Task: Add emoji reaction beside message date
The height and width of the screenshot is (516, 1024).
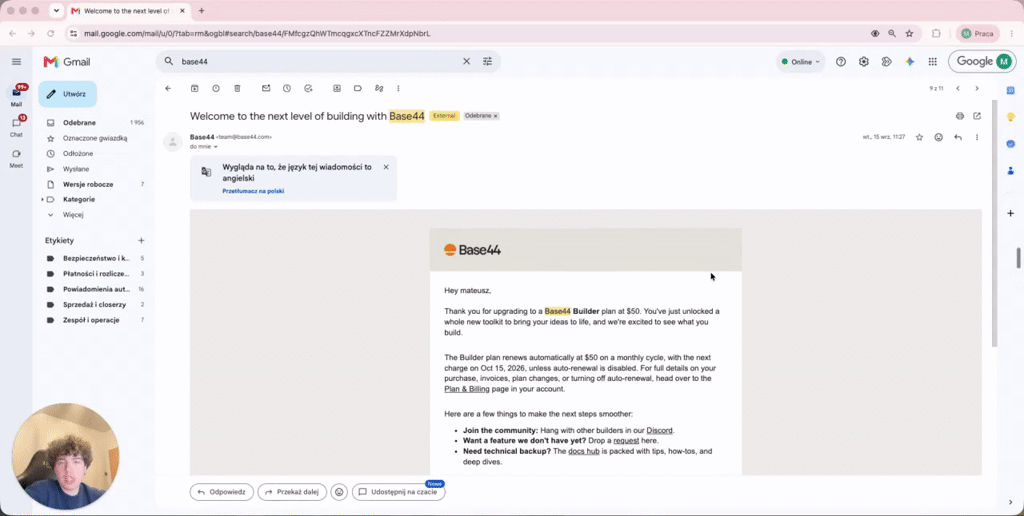Action: point(938,137)
